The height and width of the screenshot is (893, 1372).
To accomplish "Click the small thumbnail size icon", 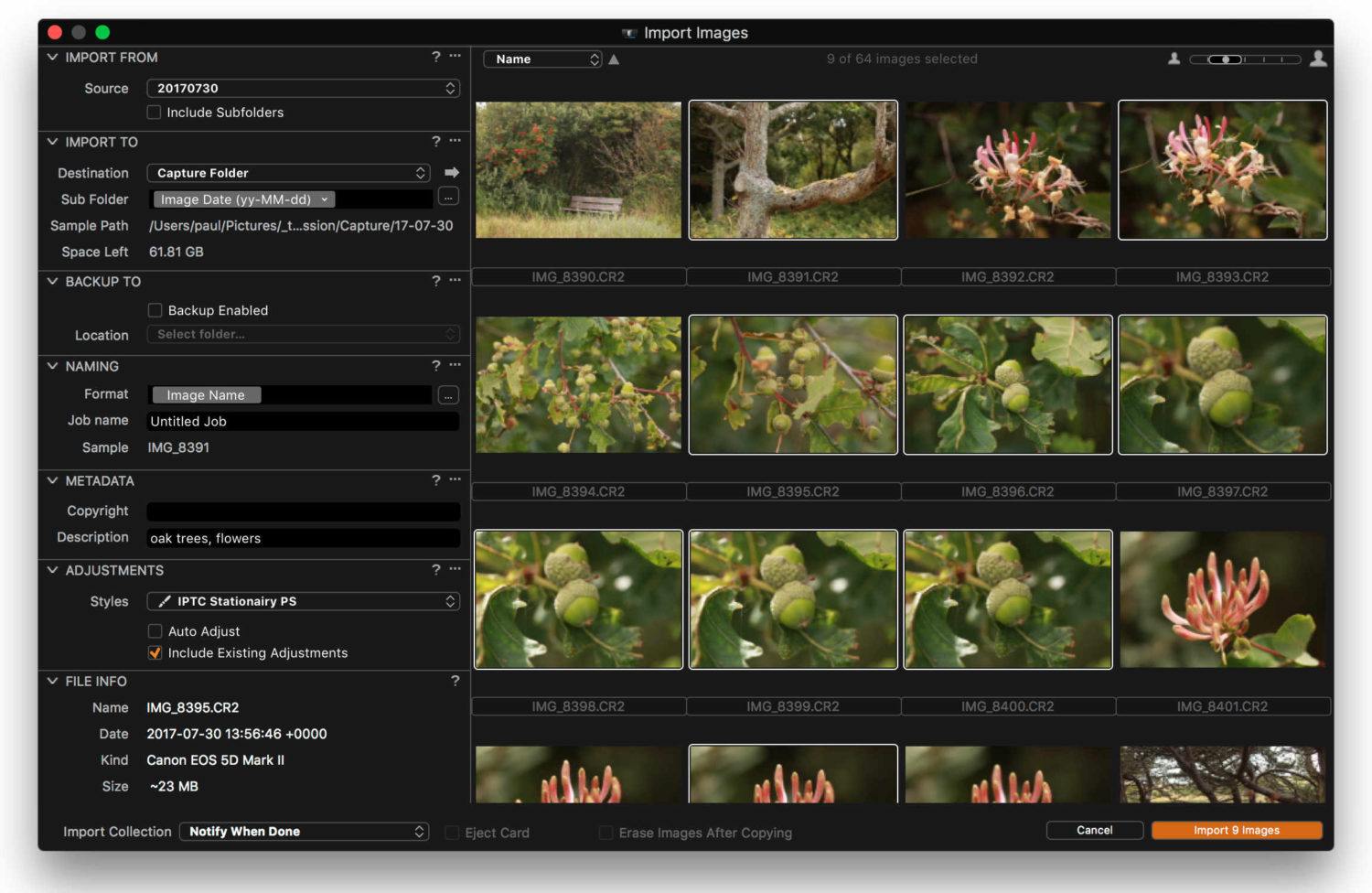I will pos(1174,58).
